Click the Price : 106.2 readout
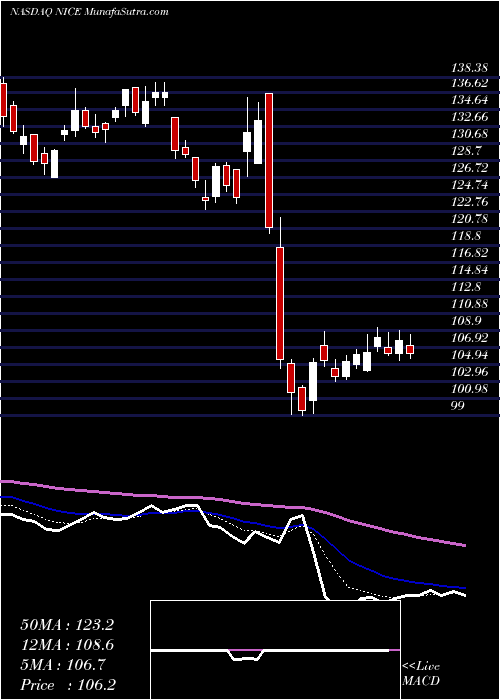The image size is (500, 700). tap(67, 685)
